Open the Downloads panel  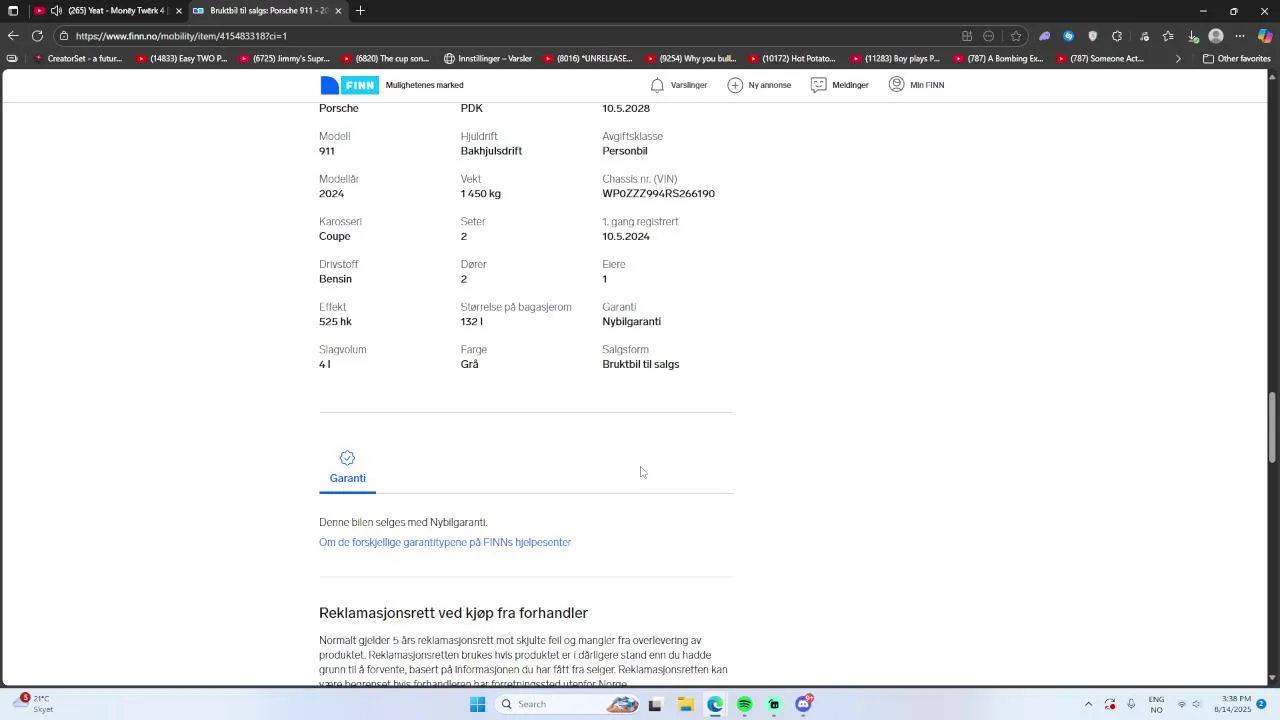(x=1193, y=36)
